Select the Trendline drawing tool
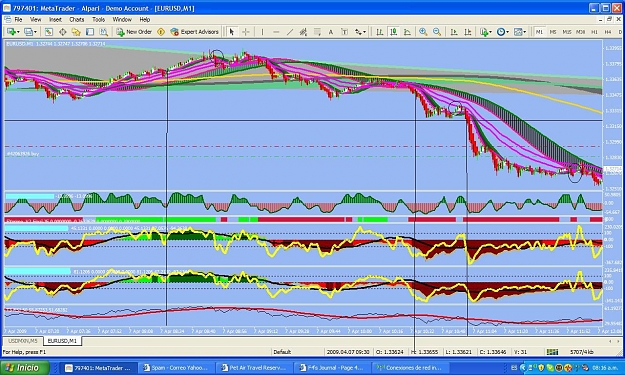This screenshot has width=625, height=375. 290,32
